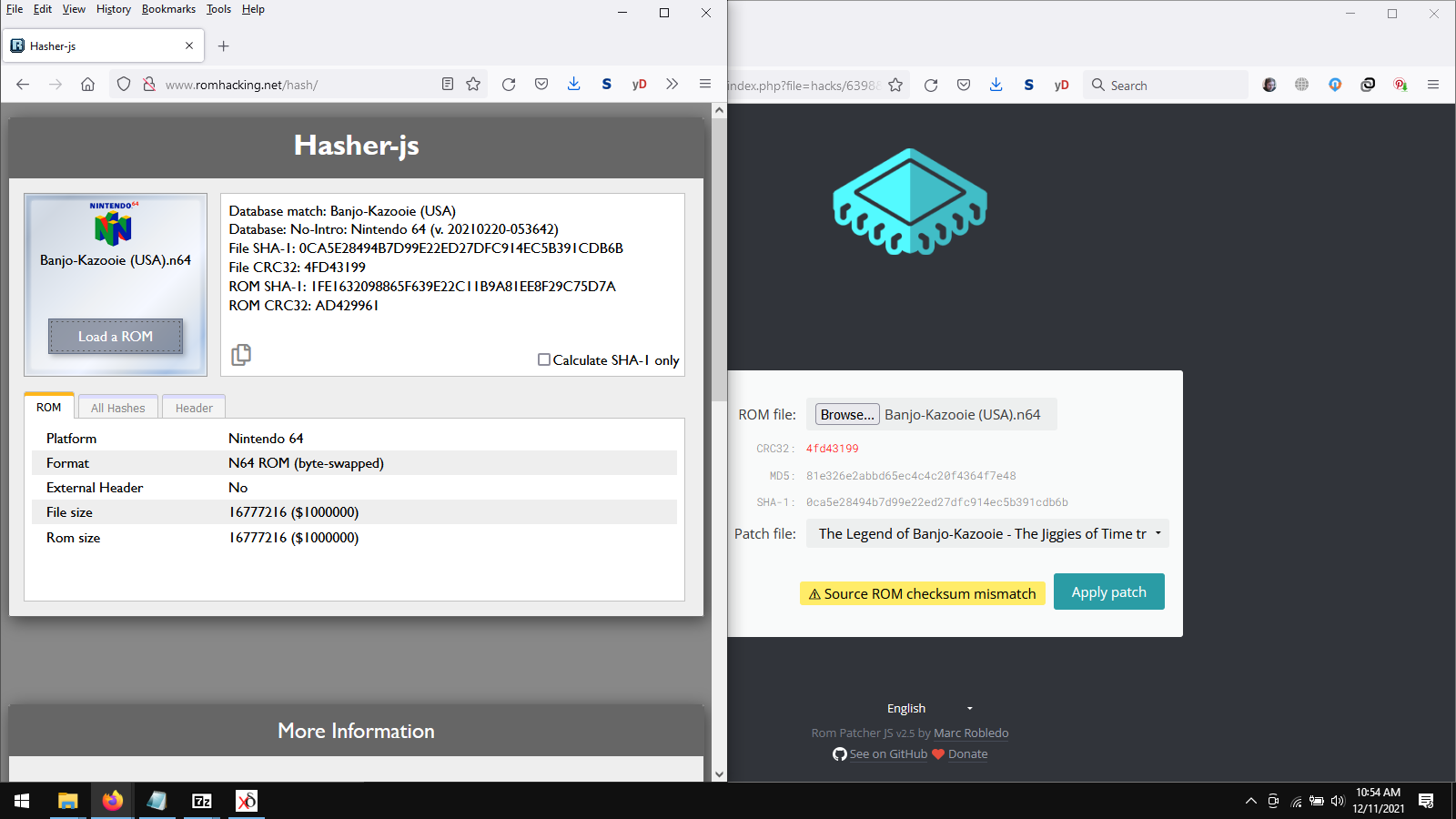
Task: Open the Bookmarks menu
Action: tap(168, 9)
